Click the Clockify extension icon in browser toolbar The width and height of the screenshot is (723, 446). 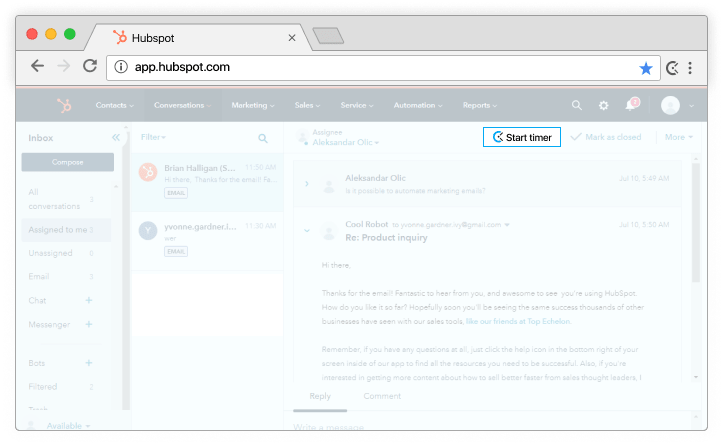672,68
